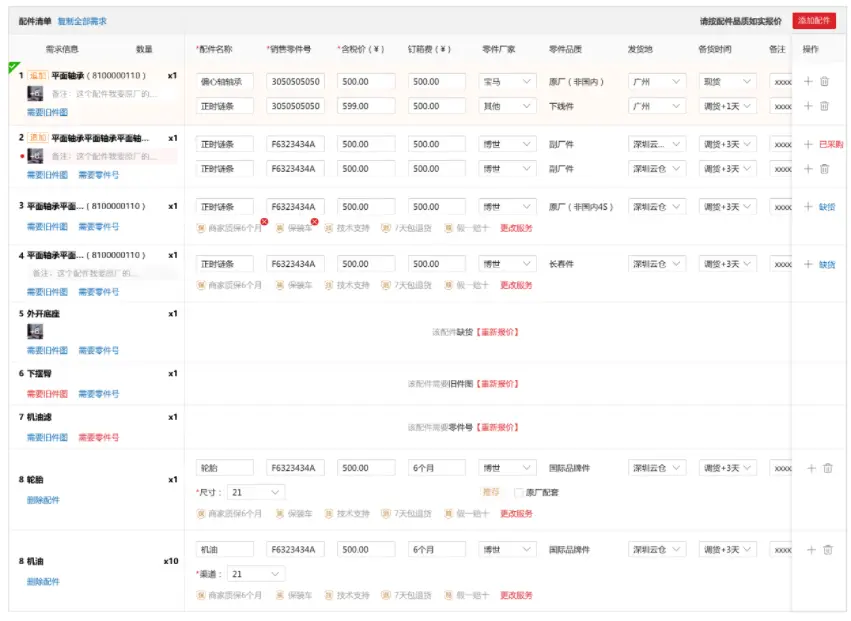The width and height of the screenshot is (851, 621).
Task: Open 现货 stock time dropdown
Action: 727,81
